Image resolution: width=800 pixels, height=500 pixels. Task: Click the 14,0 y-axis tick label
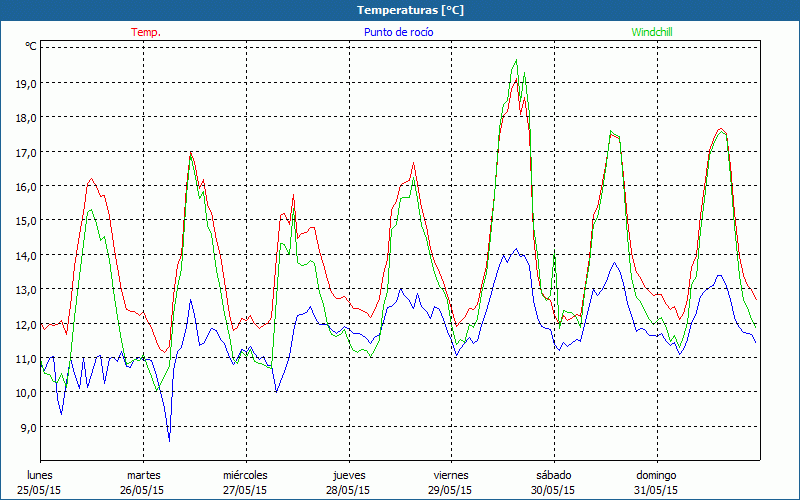(x=24, y=255)
